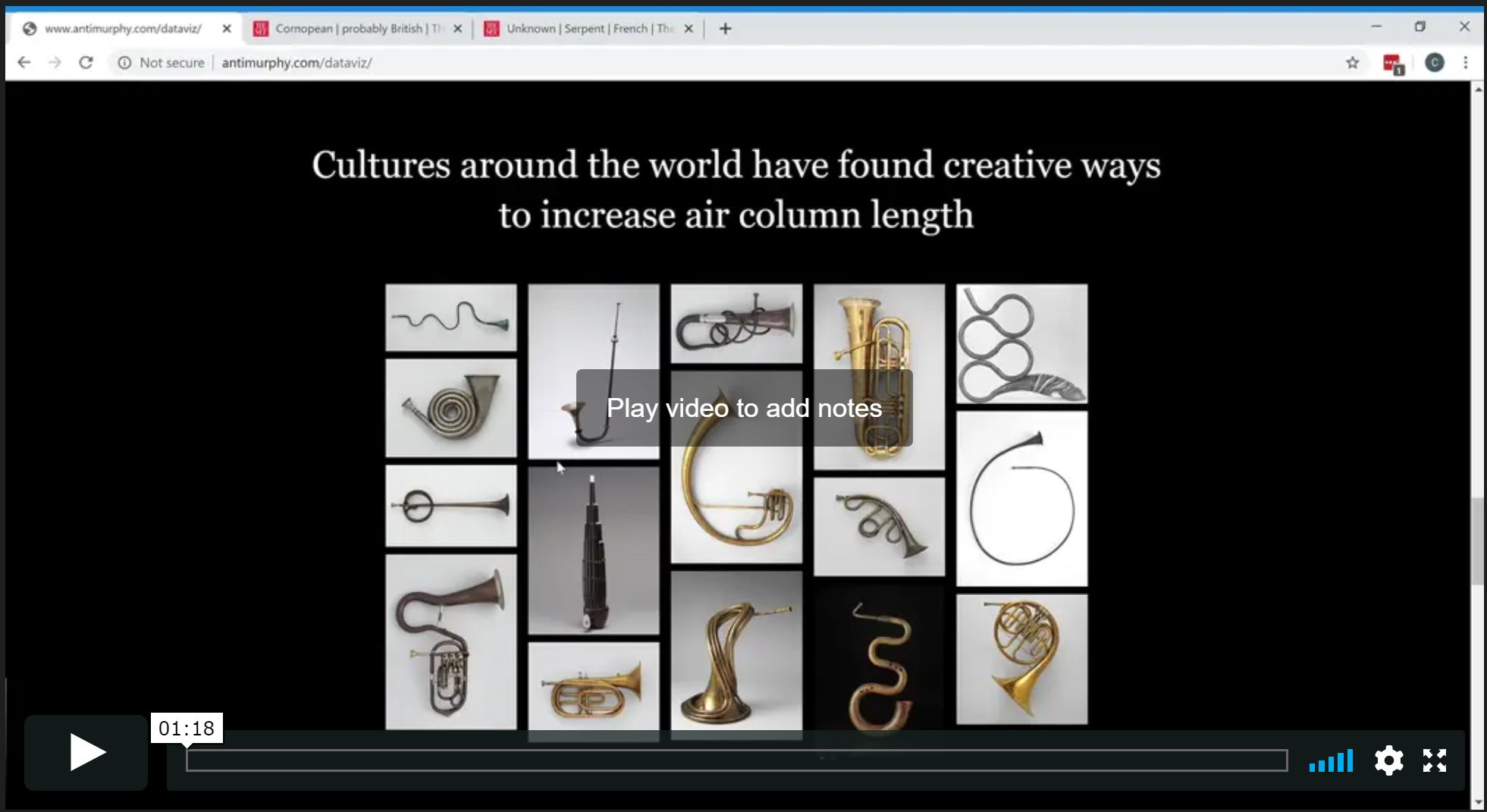Toggle volume using the volume bars
This screenshot has height=812, width=1487.
[1331, 760]
